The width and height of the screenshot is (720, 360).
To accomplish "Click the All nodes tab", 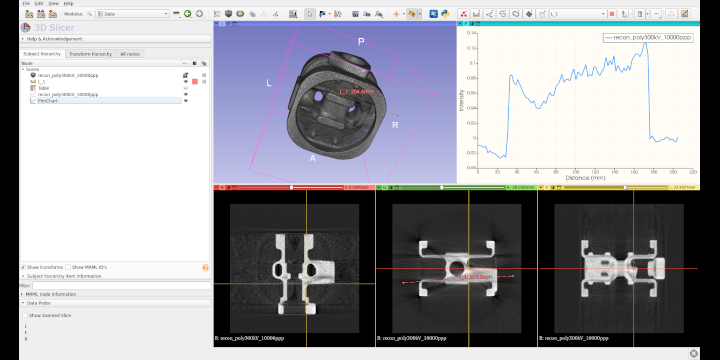I will coord(130,54).
